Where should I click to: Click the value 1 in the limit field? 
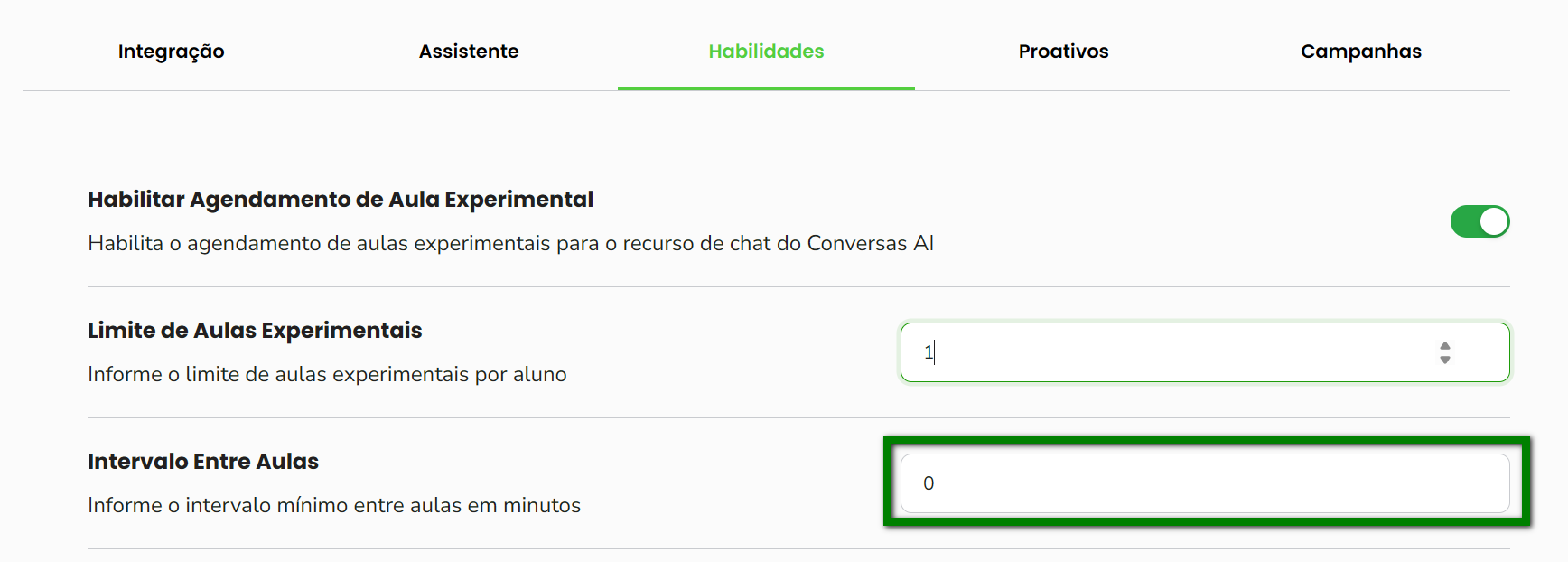928,352
